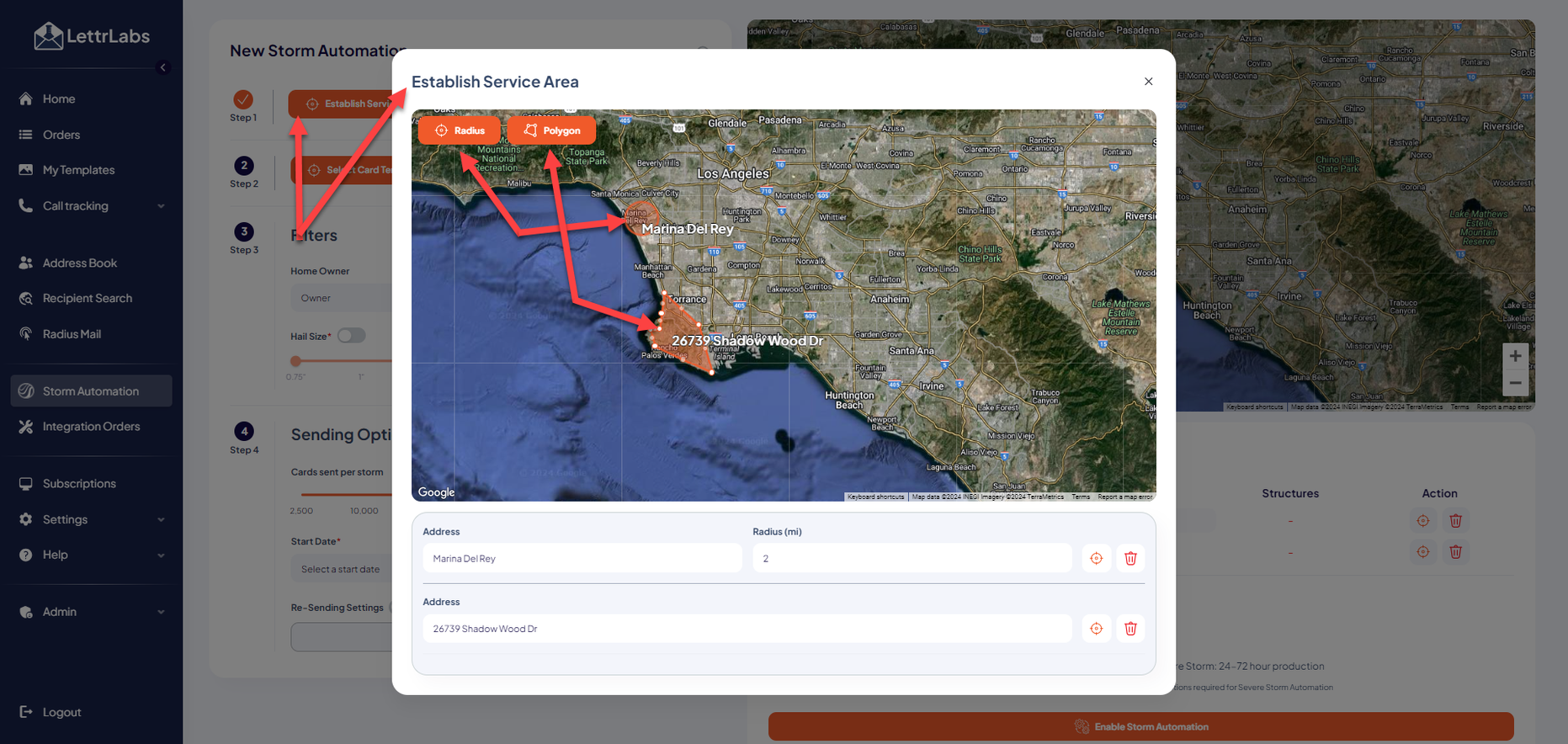This screenshot has width=1568, height=744.
Task: Click the Radius (mi) input field
Action: click(x=912, y=558)
